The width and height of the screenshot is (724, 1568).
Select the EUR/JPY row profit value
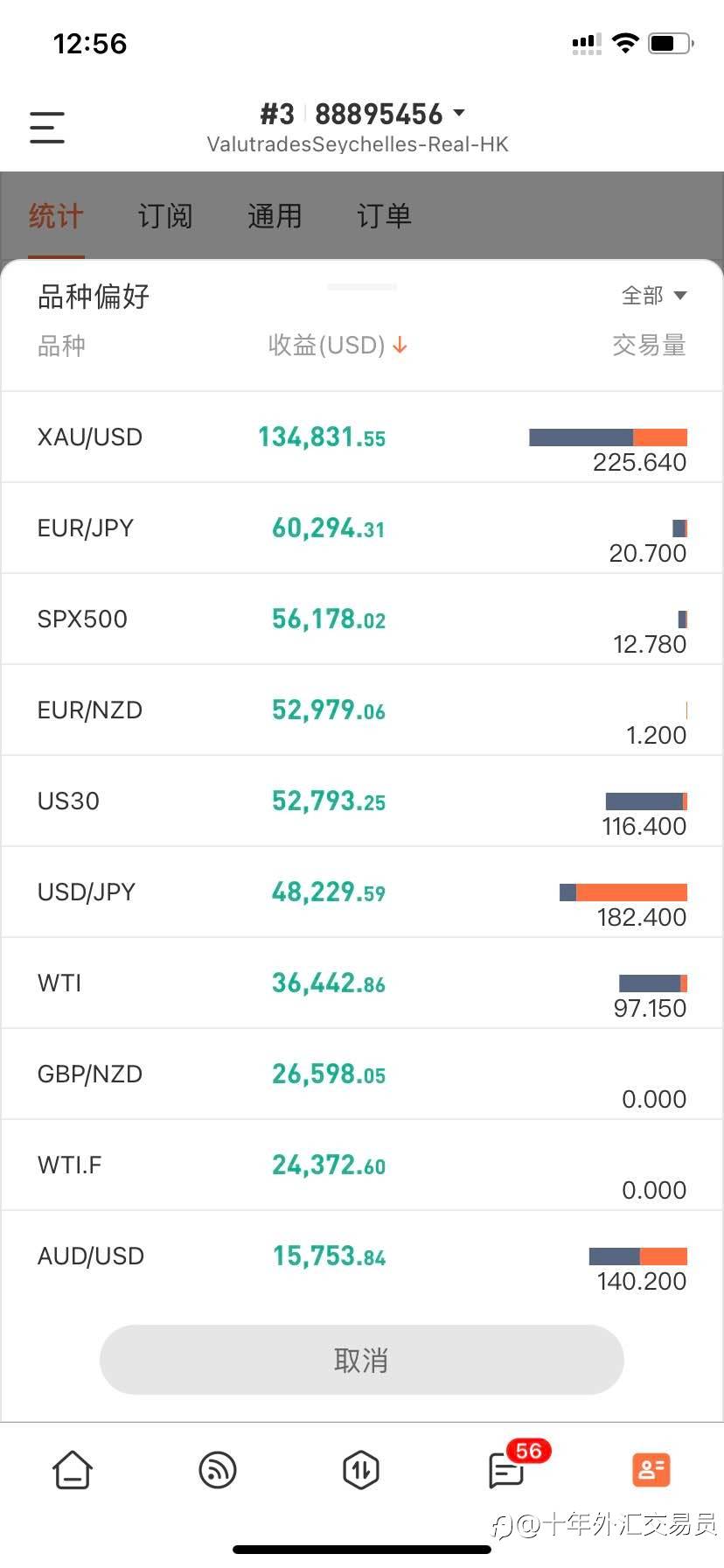click(x=328, y=528)
